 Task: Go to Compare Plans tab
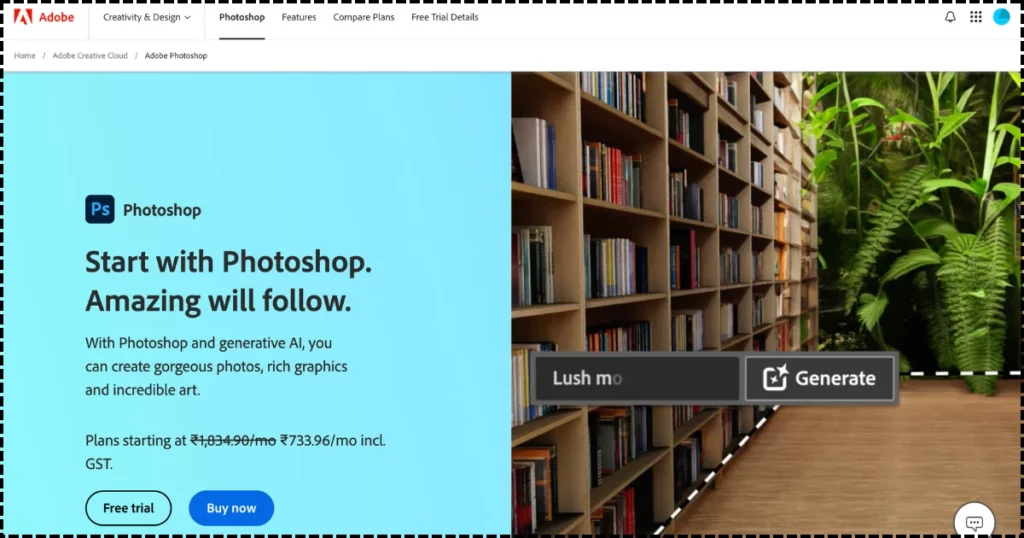pyautogui.click(x=364, y=17)
